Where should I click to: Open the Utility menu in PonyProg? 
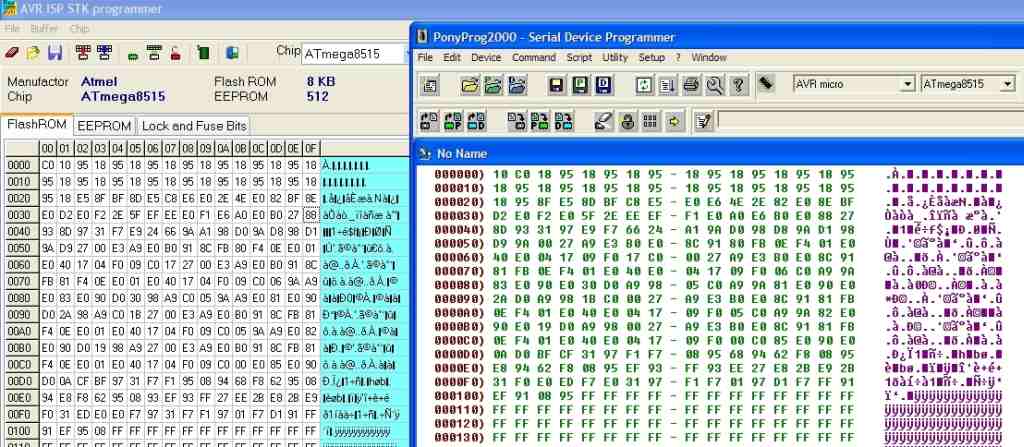615,57
